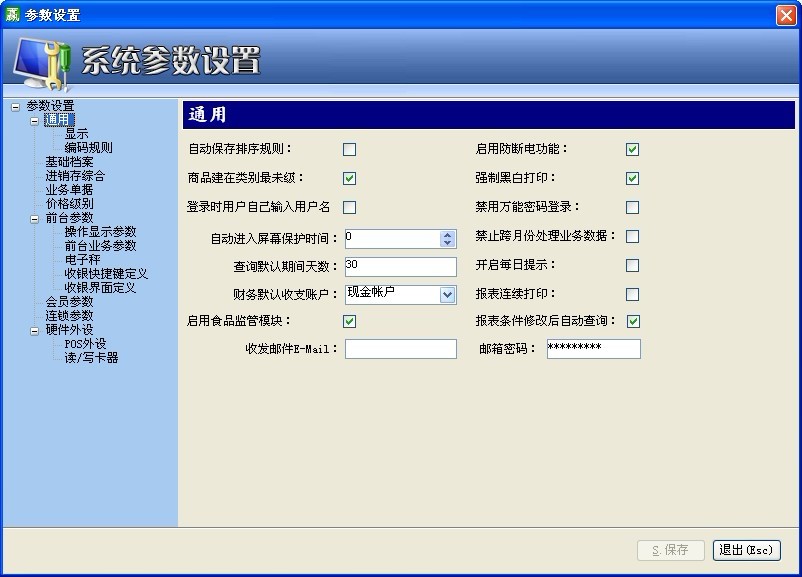
Task: Click the app icon in the title bar
Action: coord(12,14)
